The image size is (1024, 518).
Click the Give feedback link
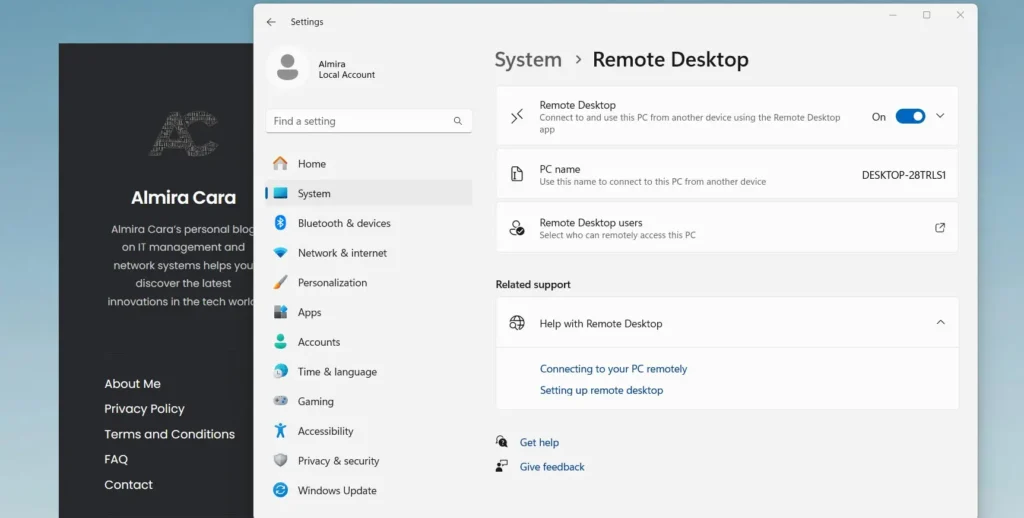point(552,466)
